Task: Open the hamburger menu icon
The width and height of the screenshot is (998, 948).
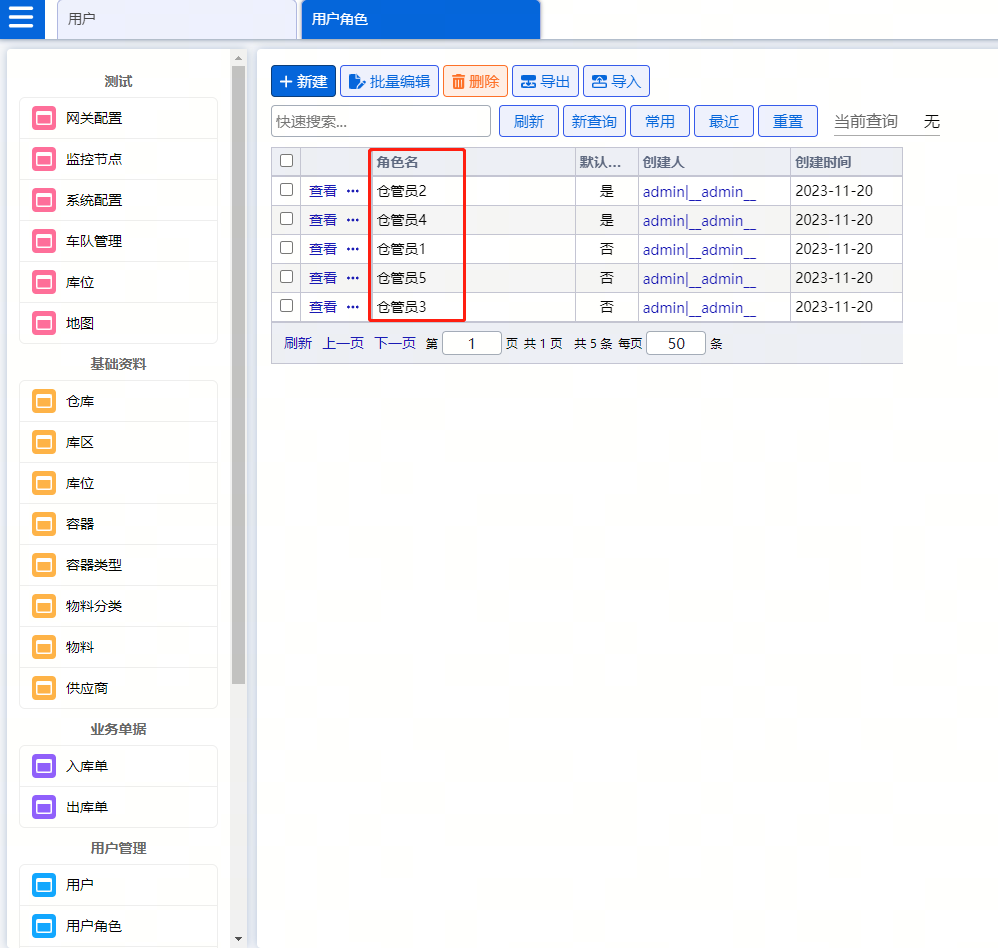Action: pyautogui.click(x=21, y=17)
